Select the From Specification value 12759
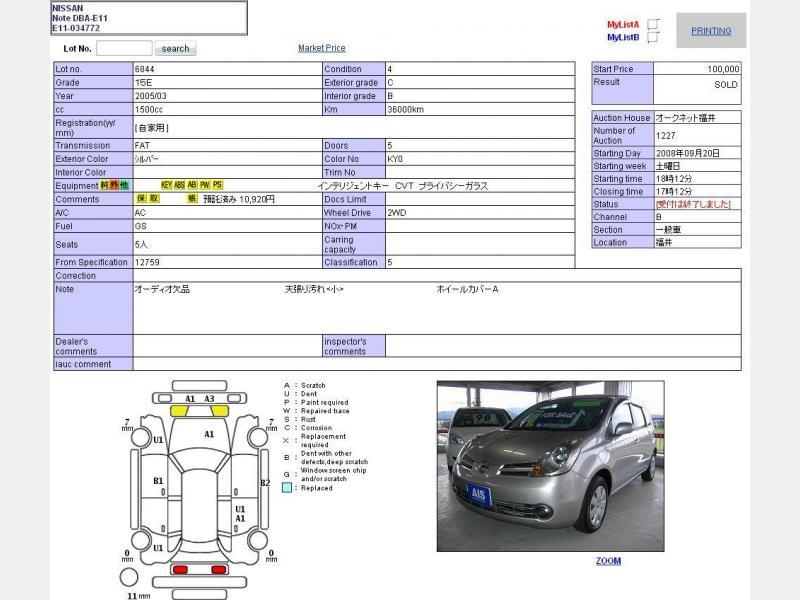This screenshot has width=800, height=600. coord(147,262)
